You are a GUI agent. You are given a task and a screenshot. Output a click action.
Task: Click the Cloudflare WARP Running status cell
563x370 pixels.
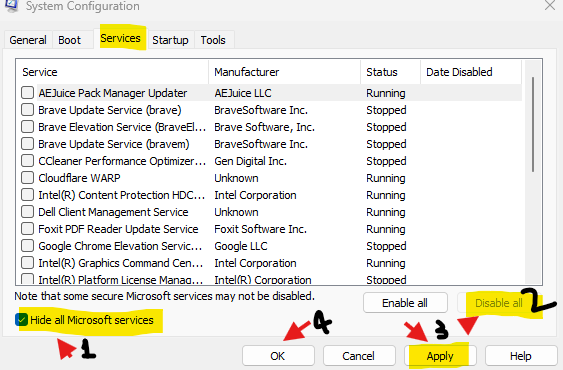click(x=386, y=178)
